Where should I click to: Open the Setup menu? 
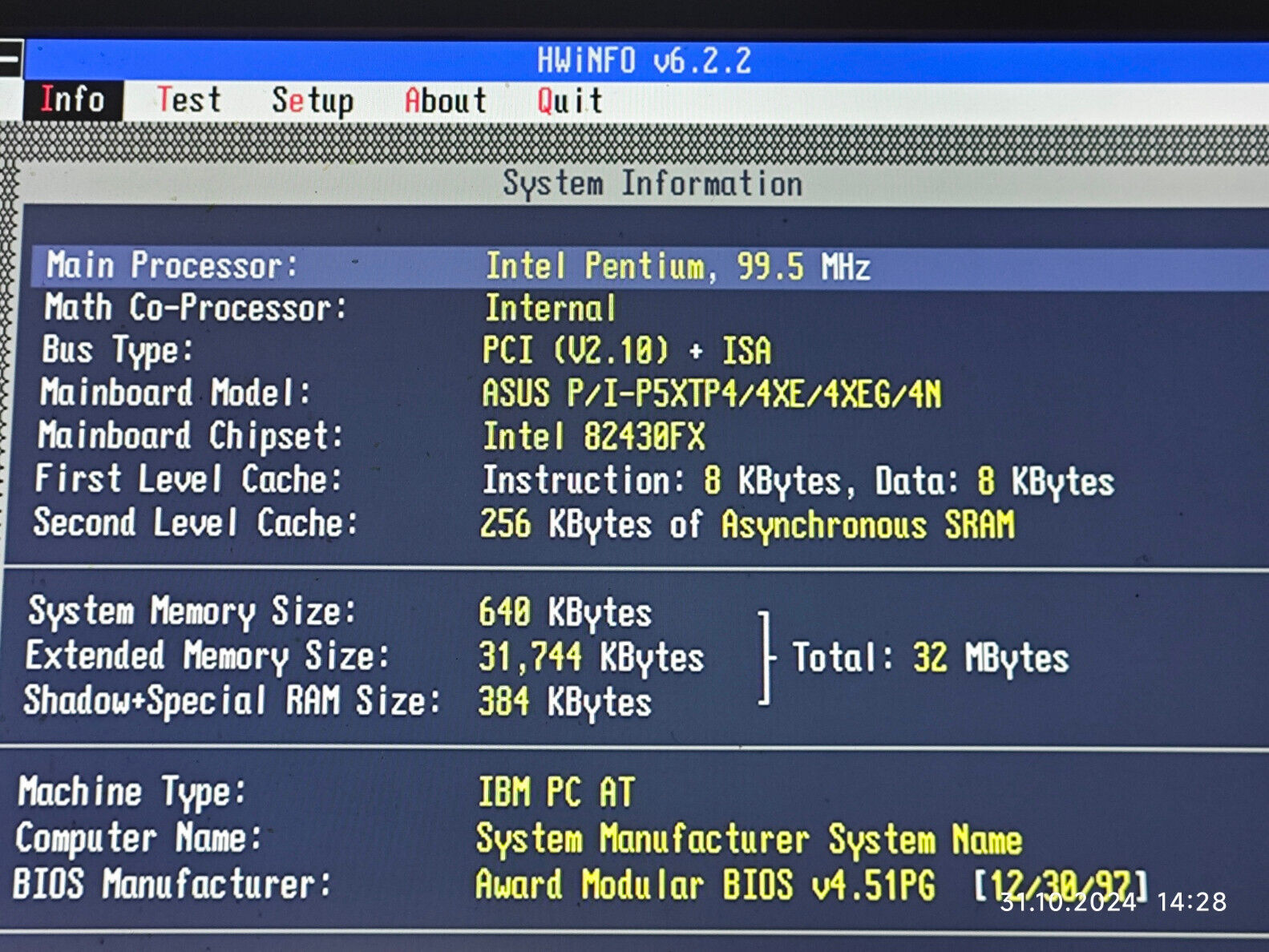pos(312,101)
